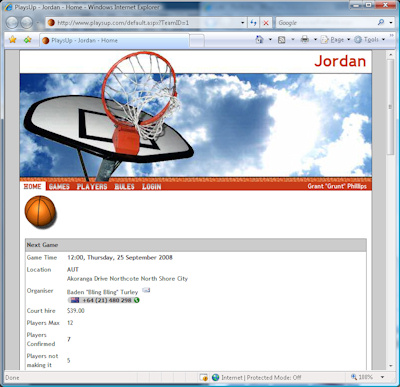Click the Print icon in command bar
Viewport: 400px width, 387px height.
[x=305, y=40]
